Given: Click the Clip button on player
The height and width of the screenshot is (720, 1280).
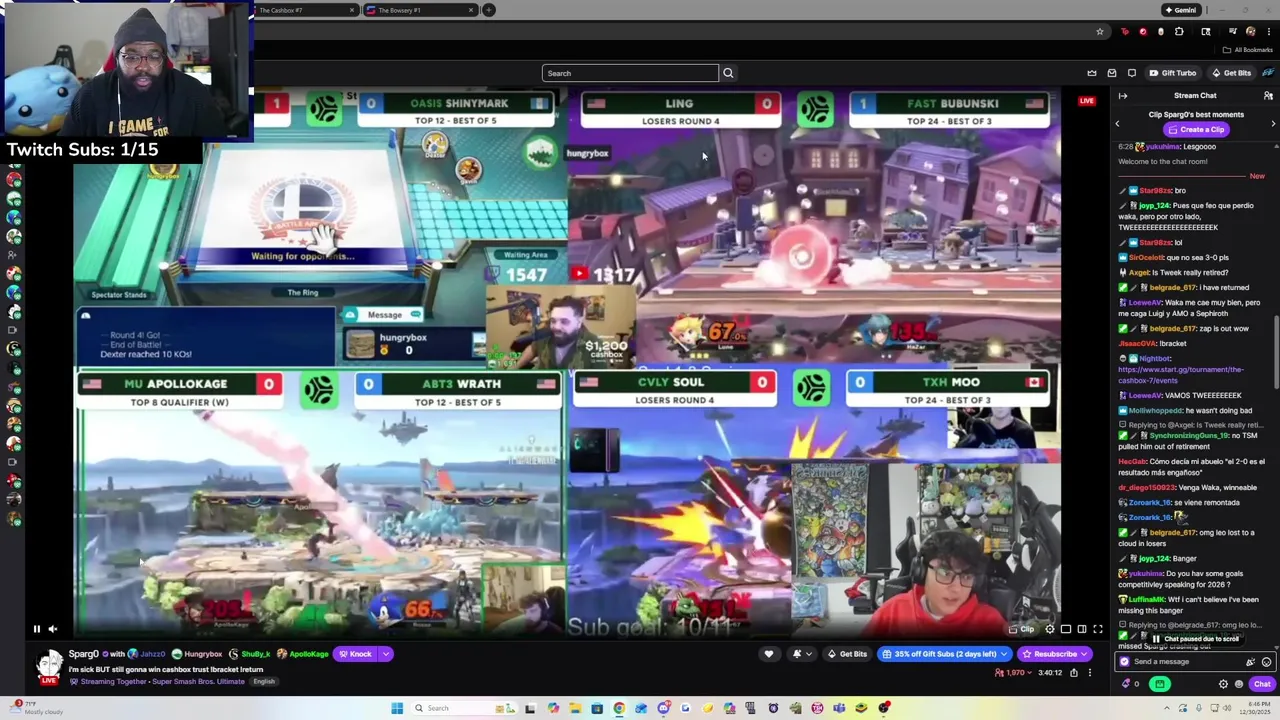Looking at the screenshot, I should point(1021,629).
